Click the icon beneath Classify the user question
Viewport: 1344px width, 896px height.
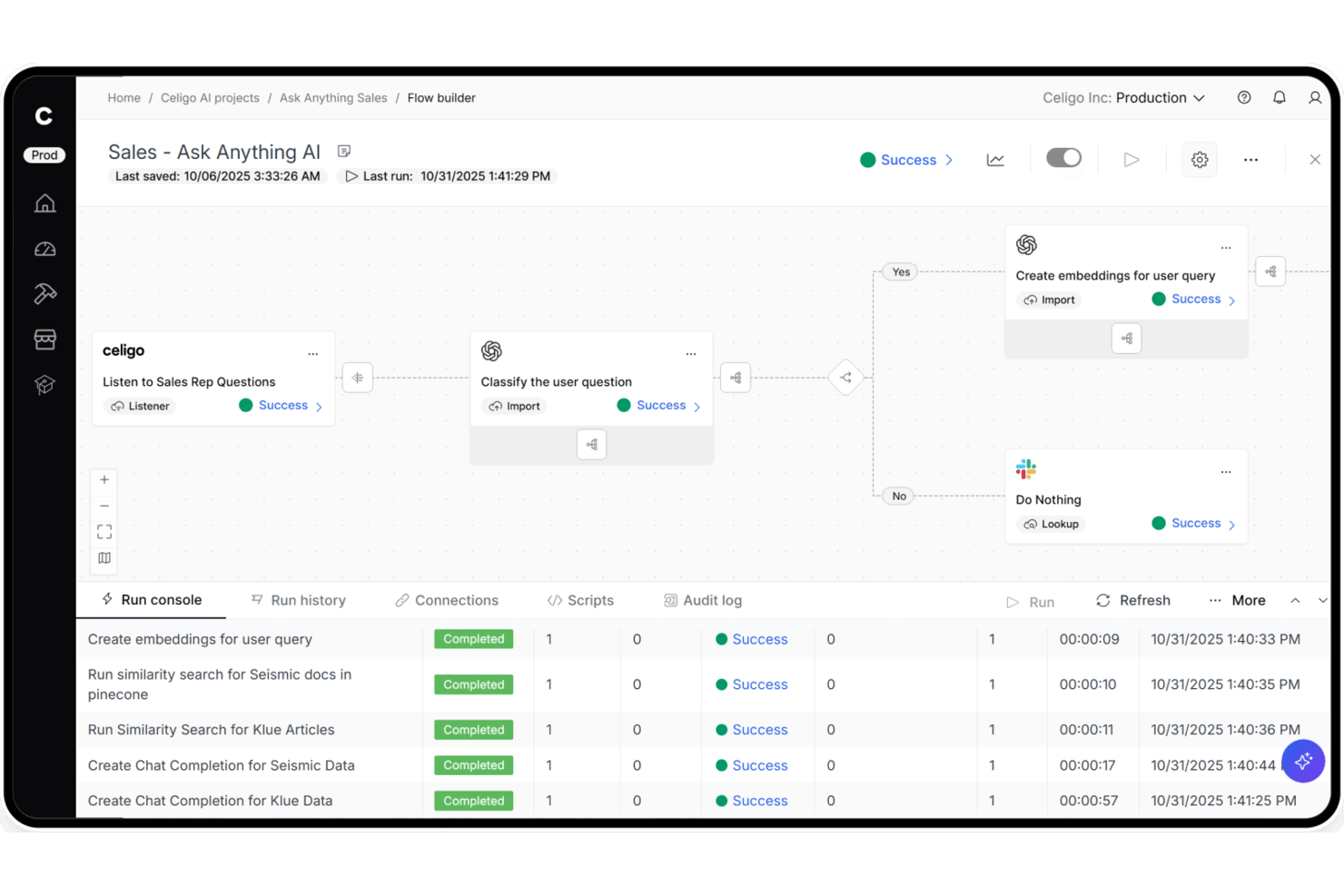pyautogui.click(x=591, y=445)
